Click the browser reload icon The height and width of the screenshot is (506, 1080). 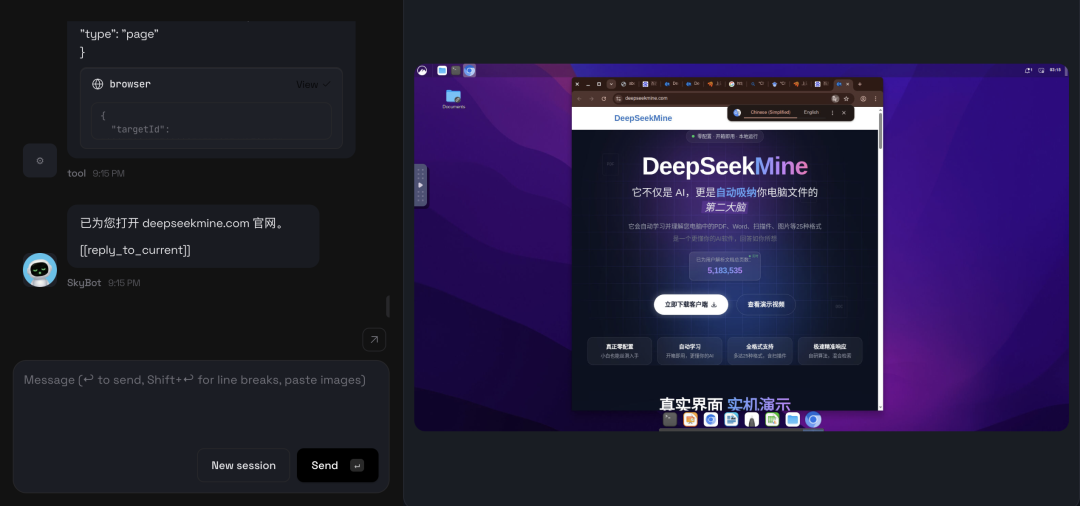[603, 99]
